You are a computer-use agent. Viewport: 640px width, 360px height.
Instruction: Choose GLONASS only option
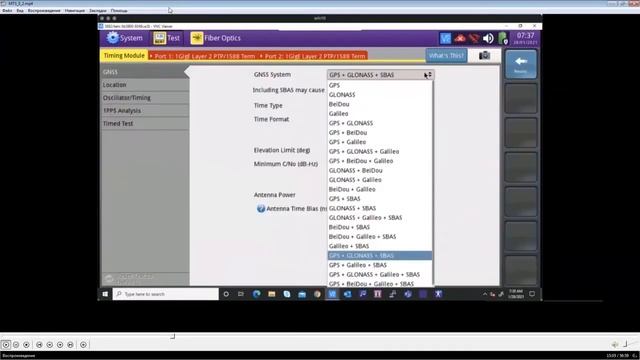tap(380, 95)
